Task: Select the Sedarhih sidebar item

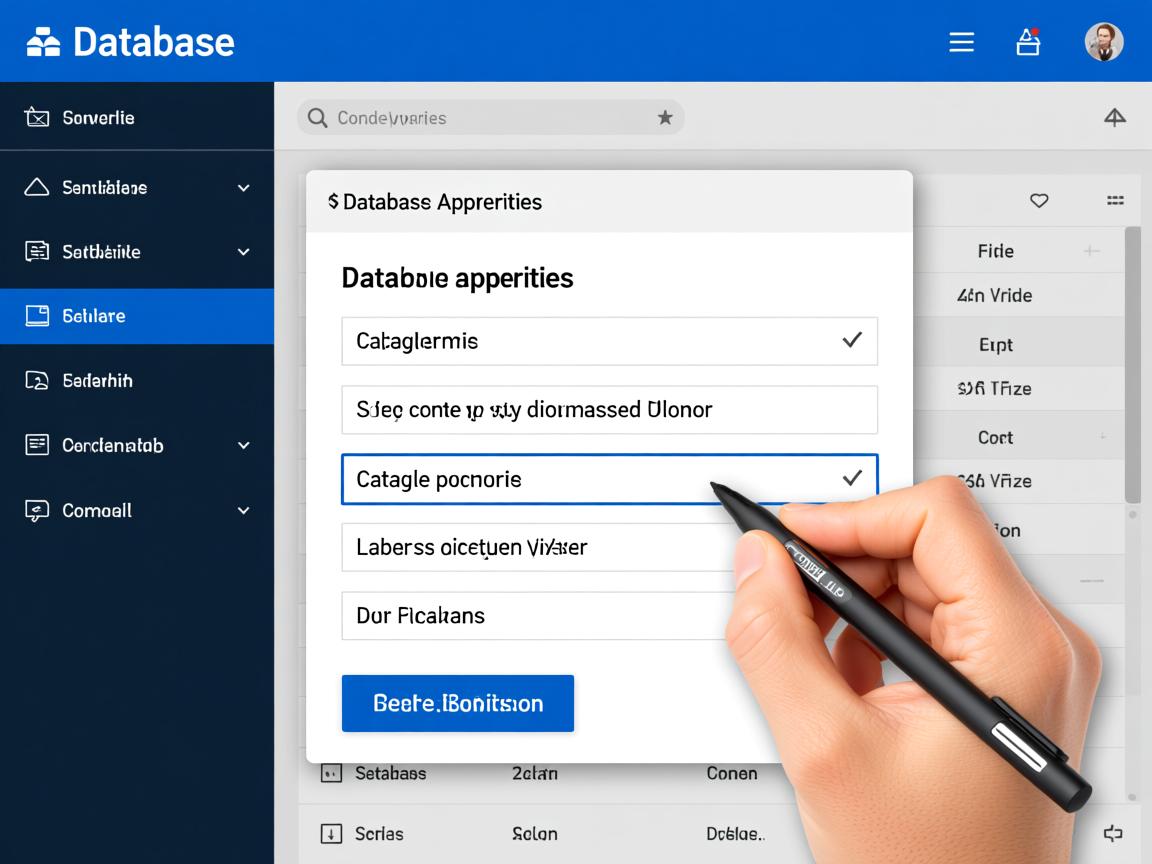Action: point(97,381)
